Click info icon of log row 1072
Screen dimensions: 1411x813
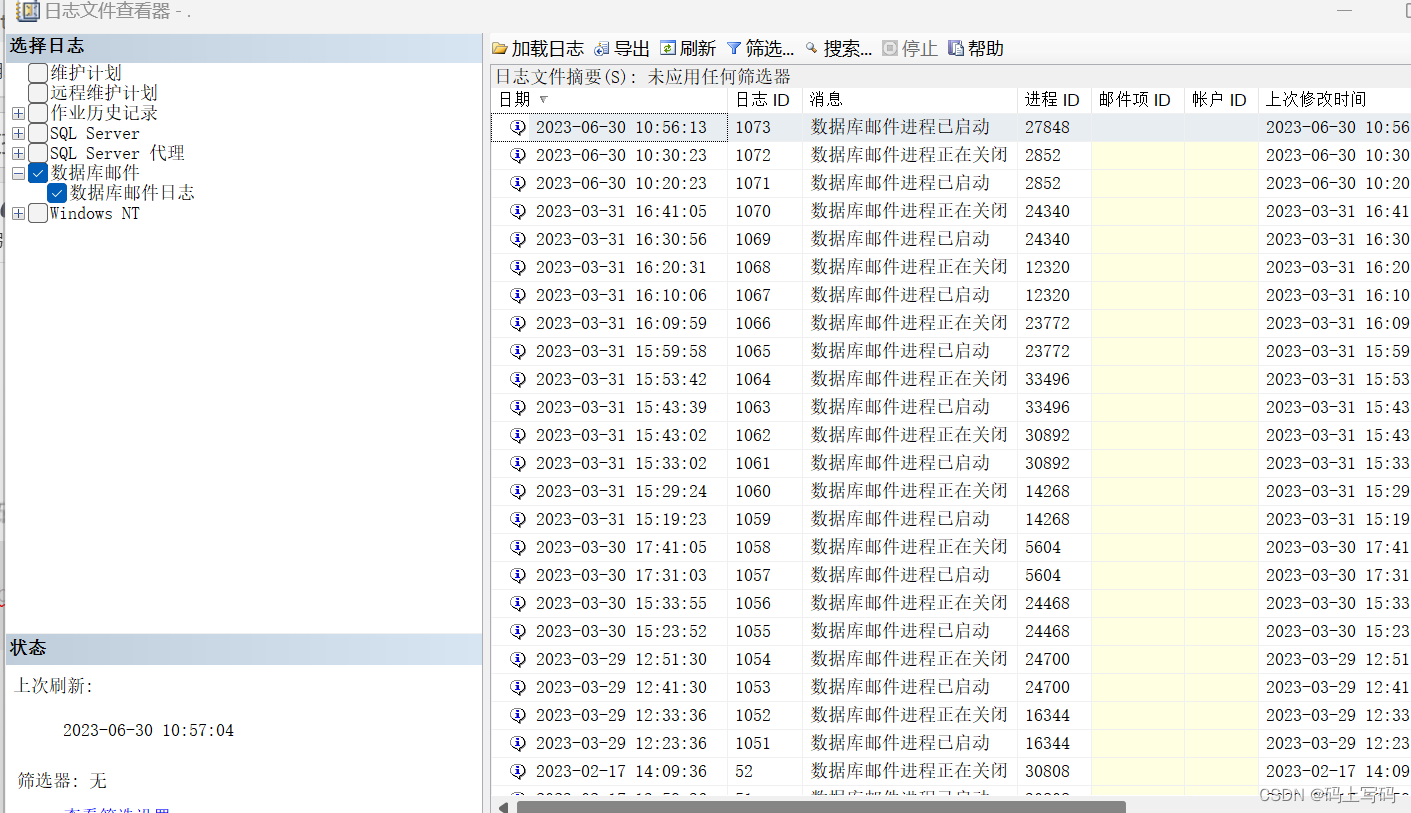[518, 155]
